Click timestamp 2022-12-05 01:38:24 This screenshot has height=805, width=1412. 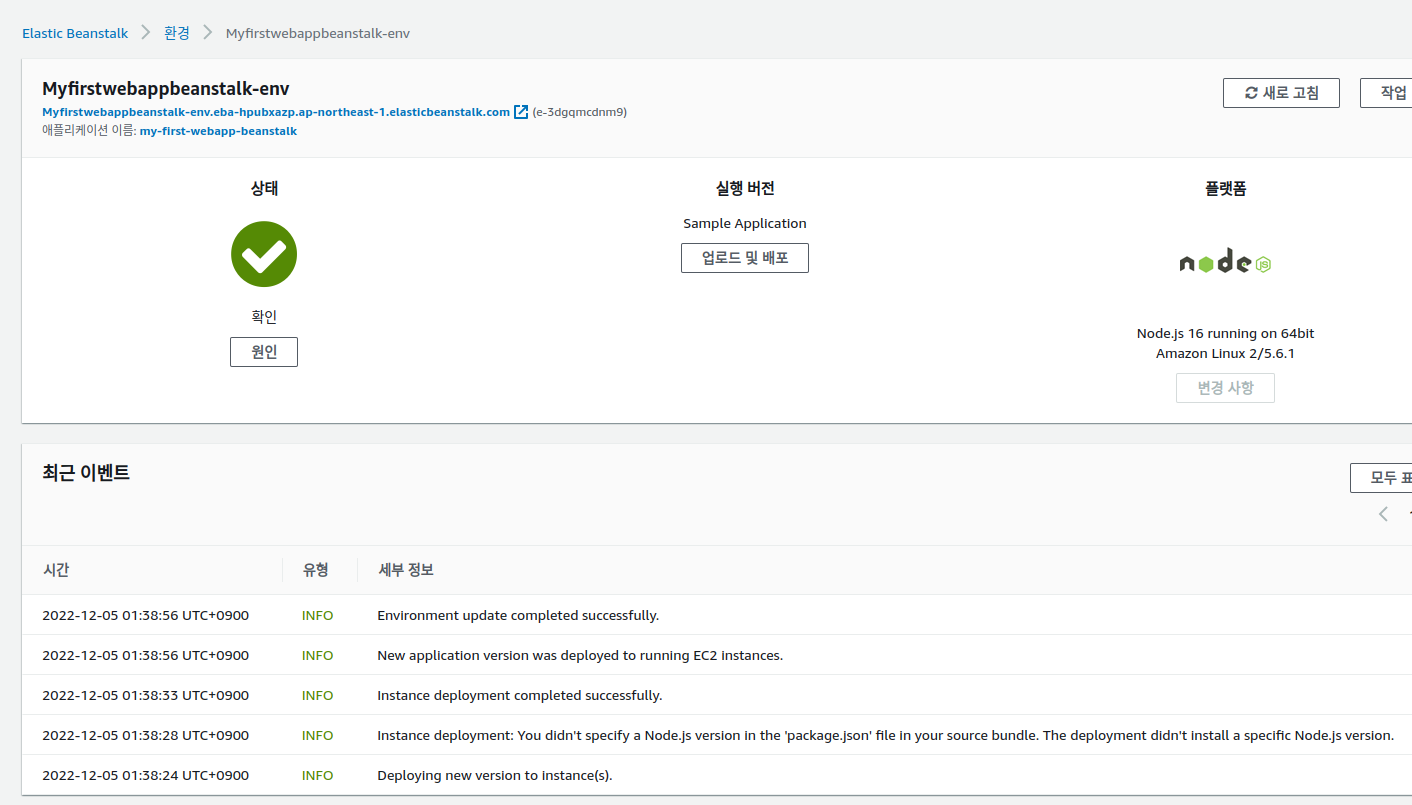click(x=145, y=775)
